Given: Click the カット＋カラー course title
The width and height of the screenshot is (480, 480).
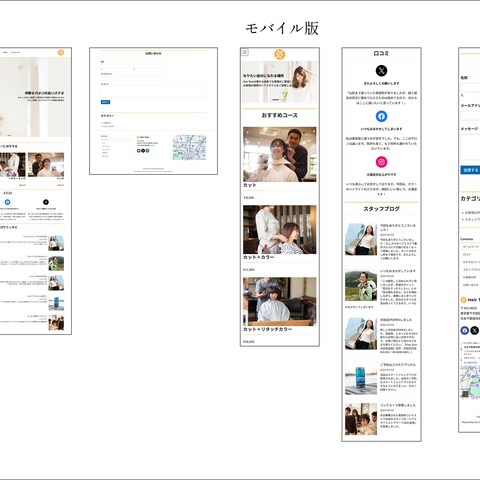Looking at the screenshot, I should (x=259, y=257).
